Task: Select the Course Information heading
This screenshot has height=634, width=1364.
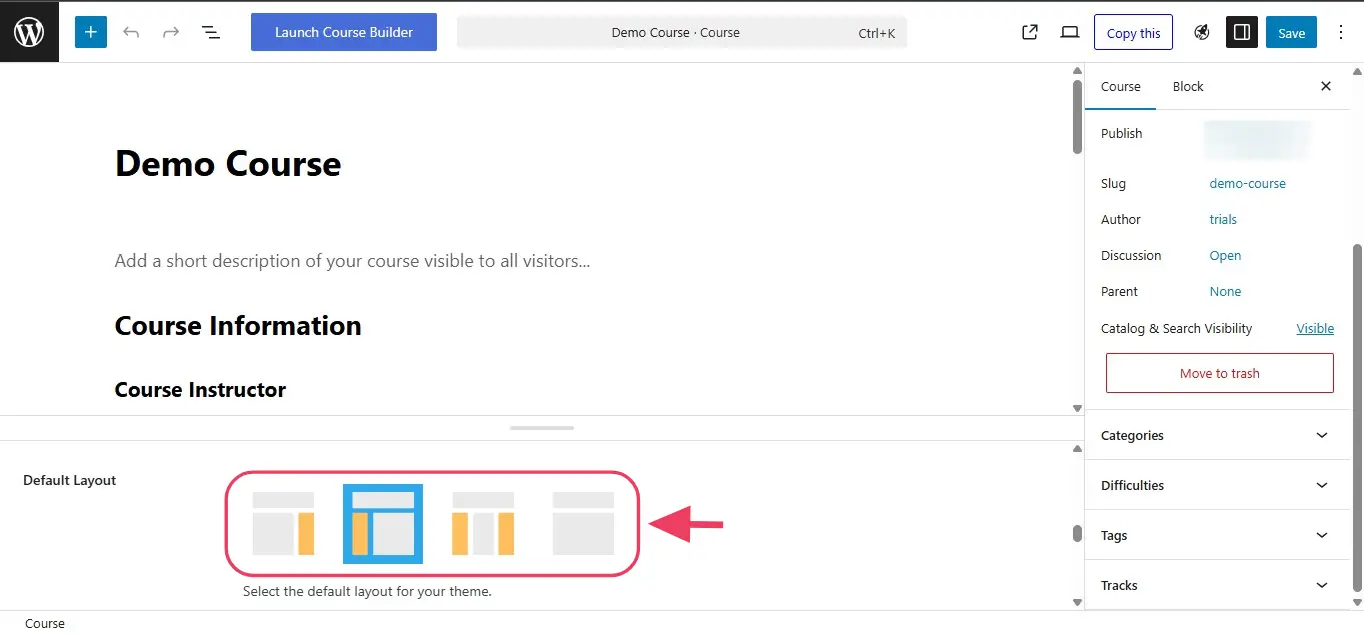Action: pos(238,326)
